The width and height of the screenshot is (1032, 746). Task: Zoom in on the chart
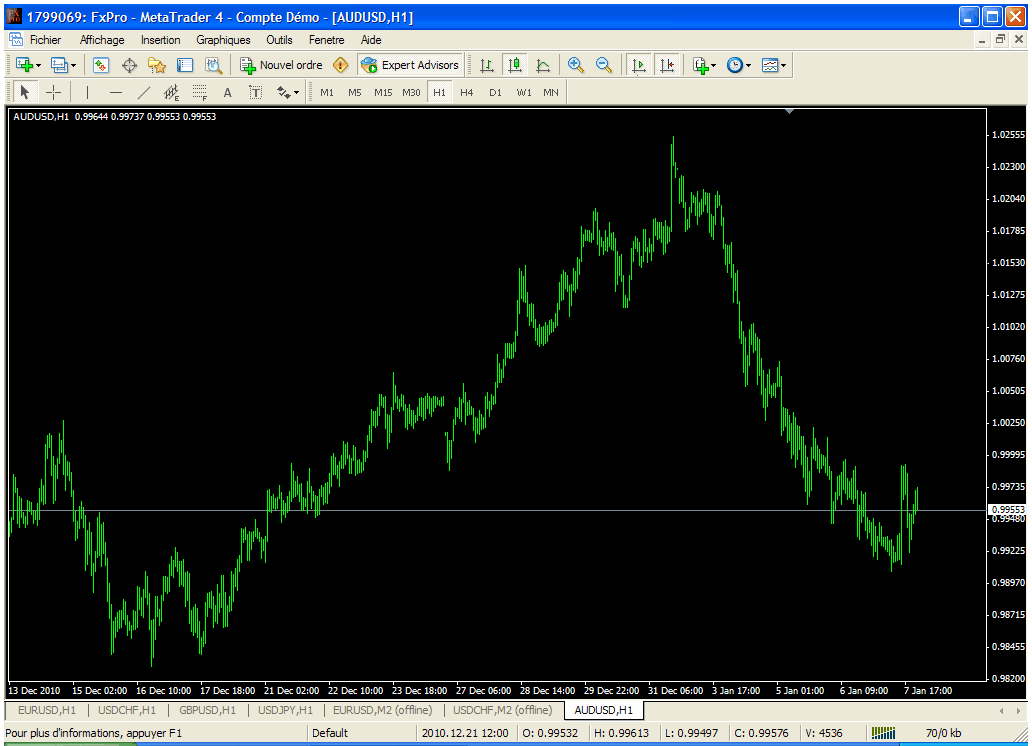pyautogui.click(x=576, y=65)
